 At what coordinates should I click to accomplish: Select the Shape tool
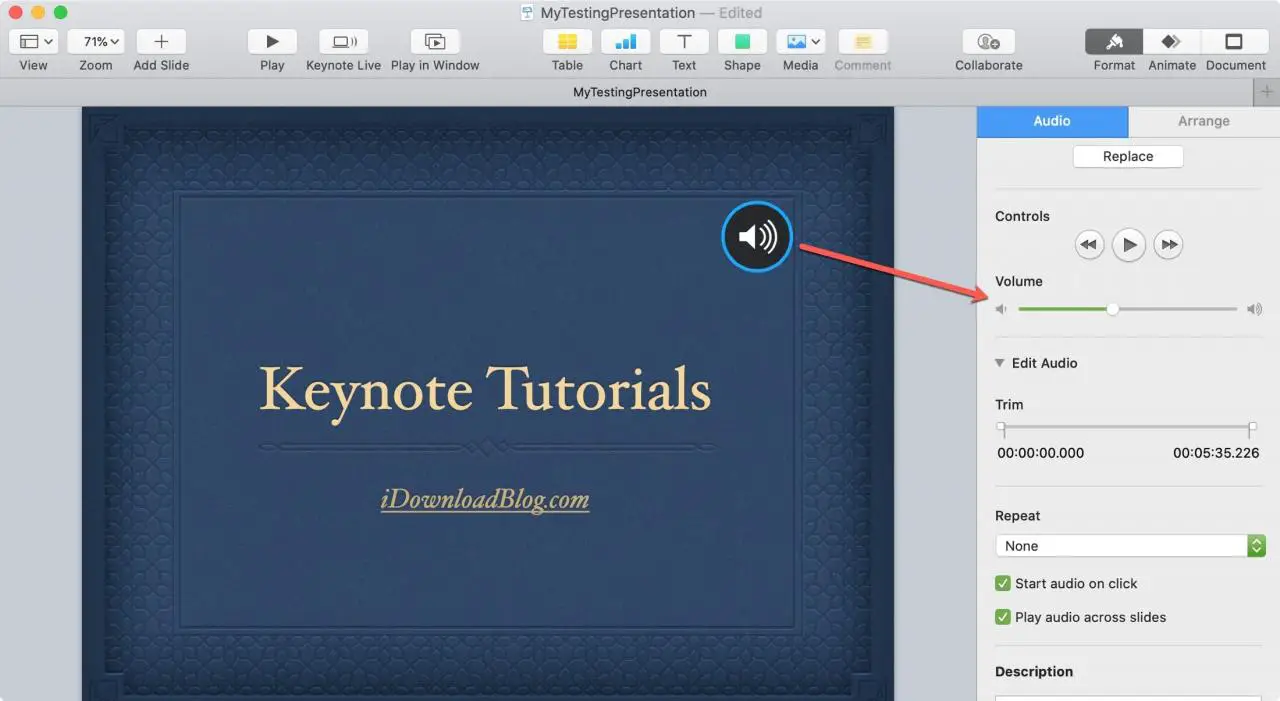click(742, 42)
